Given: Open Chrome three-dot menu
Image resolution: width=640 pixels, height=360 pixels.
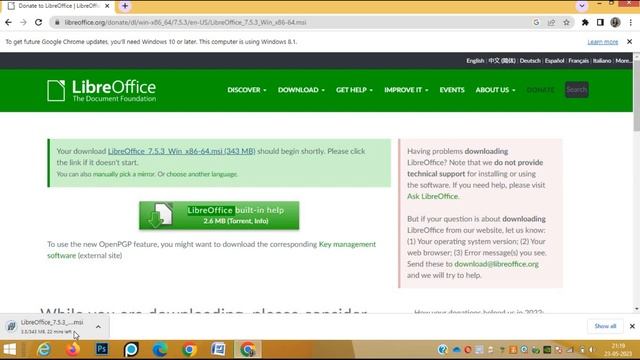Looking at the screenshot, I should pos(631,22).
